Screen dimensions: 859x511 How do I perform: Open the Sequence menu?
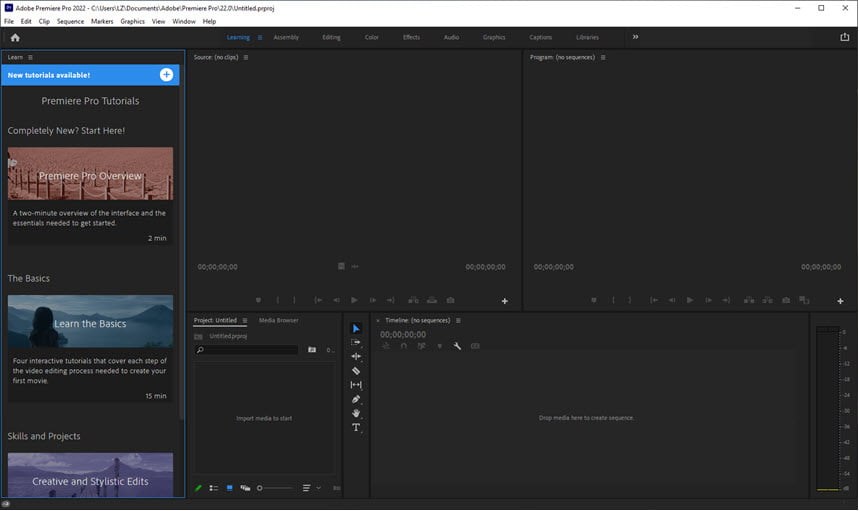tap(70, 21)
